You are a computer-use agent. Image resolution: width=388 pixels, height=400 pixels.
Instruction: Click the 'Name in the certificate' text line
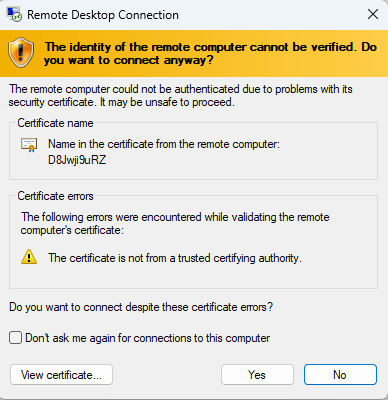[164, 144]
